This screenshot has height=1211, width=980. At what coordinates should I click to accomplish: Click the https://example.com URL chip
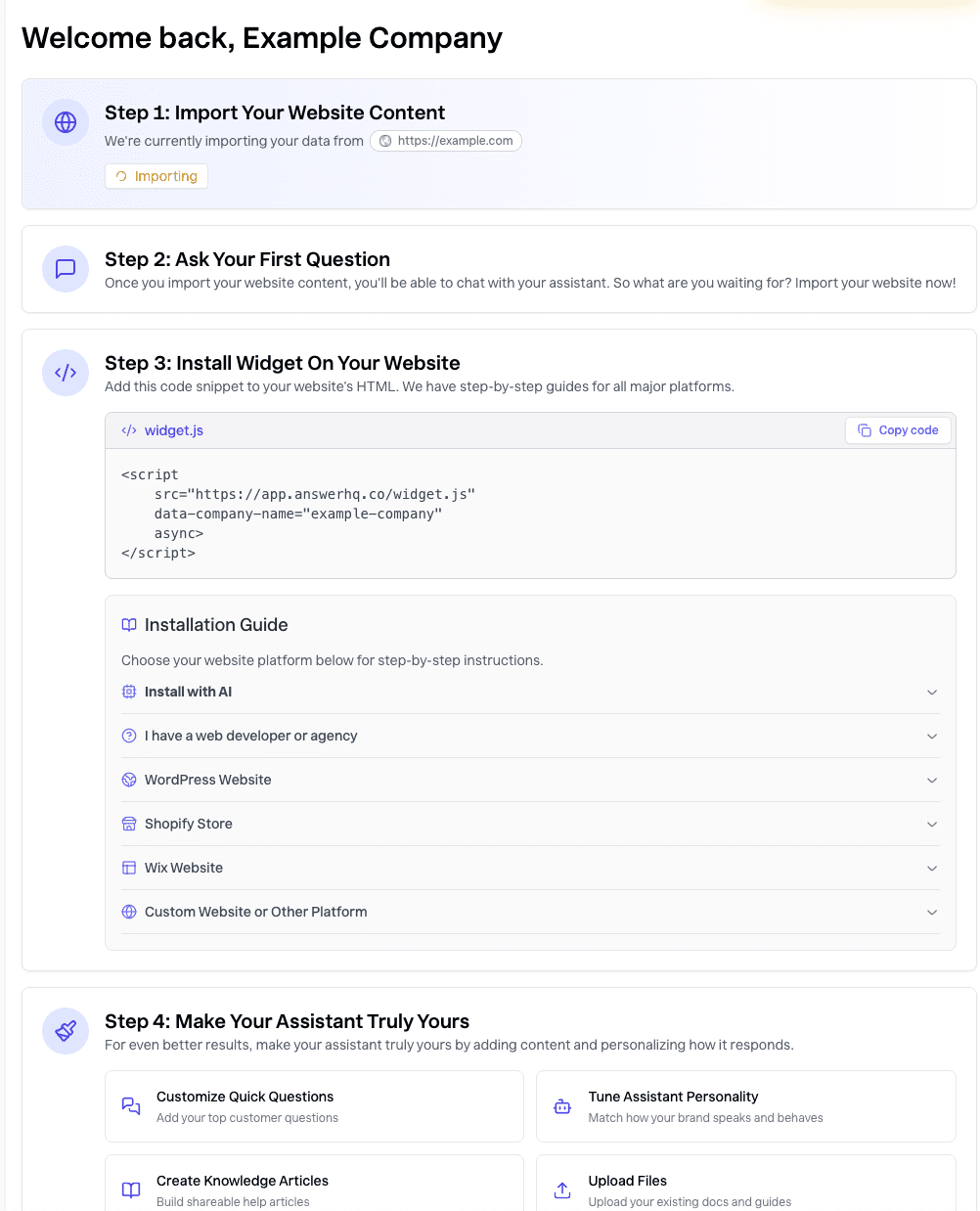pos(446,141)
